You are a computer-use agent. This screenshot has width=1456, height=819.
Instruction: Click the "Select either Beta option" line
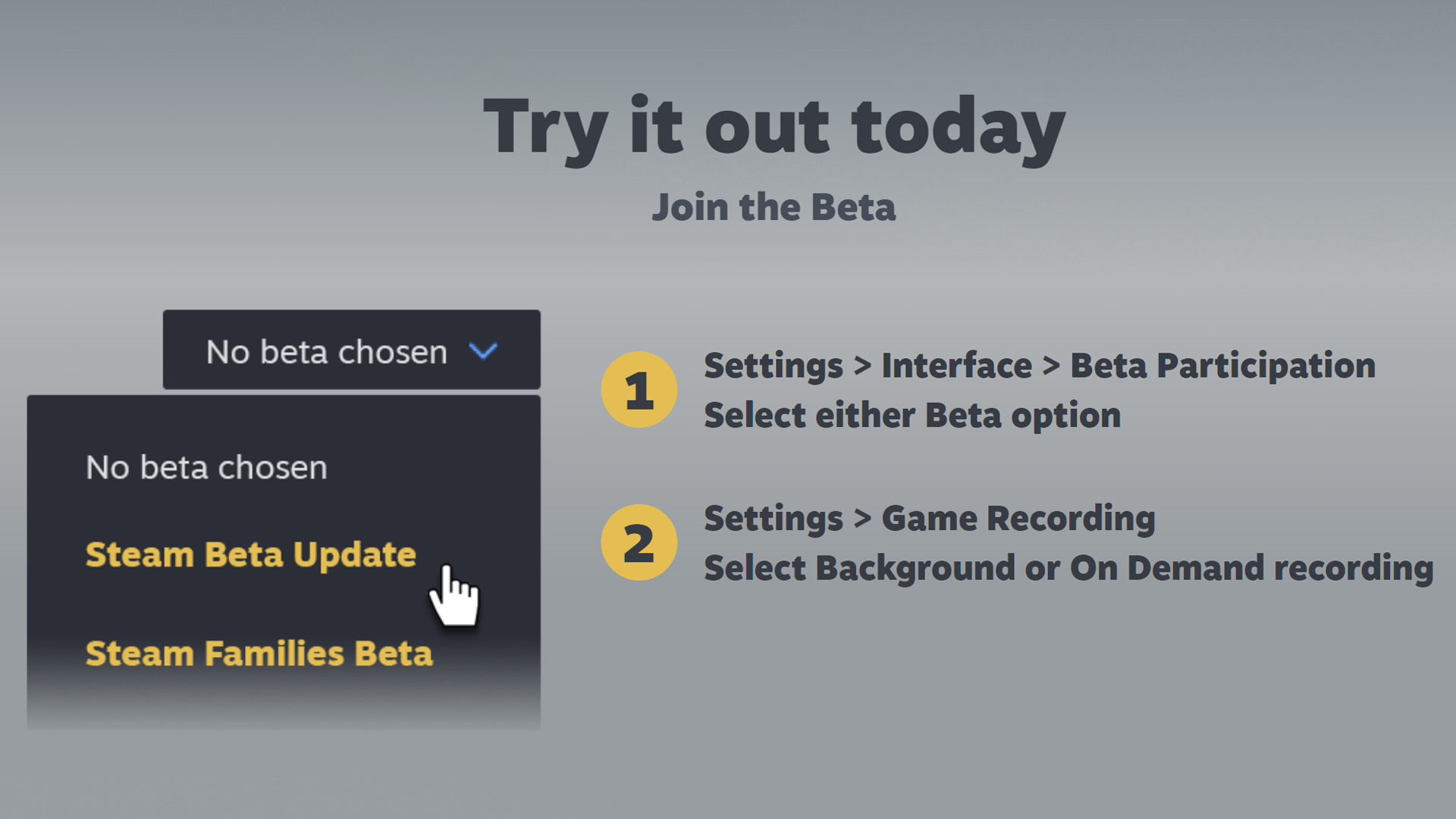pyautogui.click(x=912, y=416)
